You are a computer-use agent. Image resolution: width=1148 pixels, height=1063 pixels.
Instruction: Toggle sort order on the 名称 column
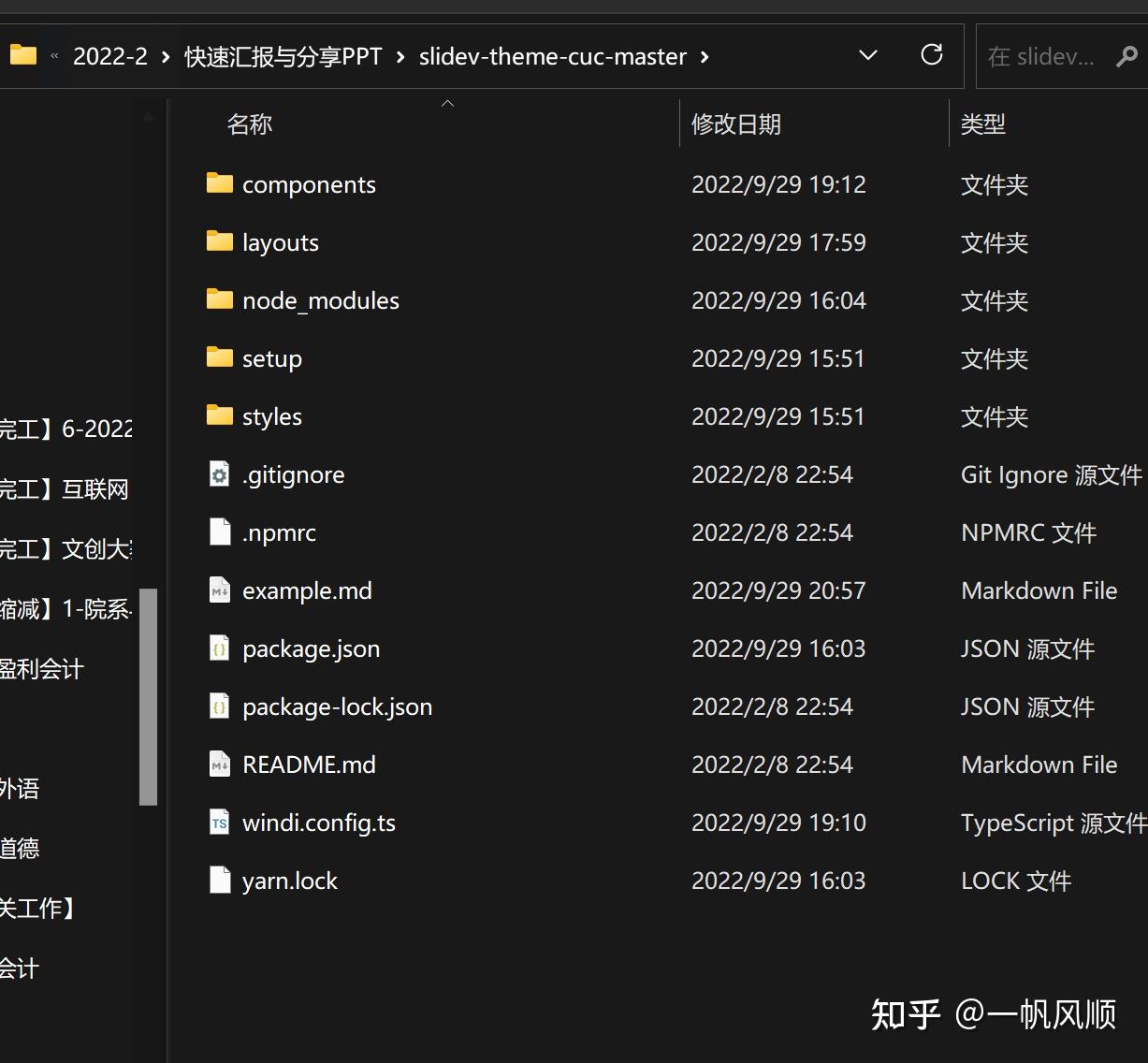[250, 123]
